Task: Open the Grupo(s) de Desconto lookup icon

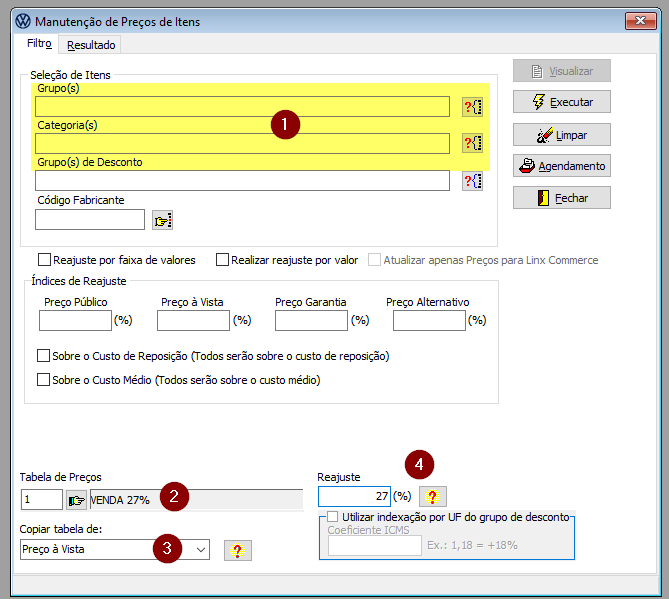Action: (472, 181)
